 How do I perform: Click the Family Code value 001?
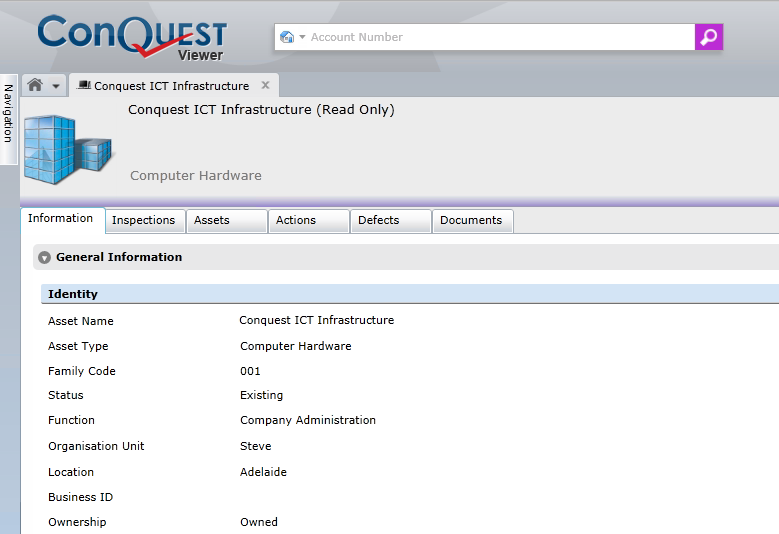(250, 371)
